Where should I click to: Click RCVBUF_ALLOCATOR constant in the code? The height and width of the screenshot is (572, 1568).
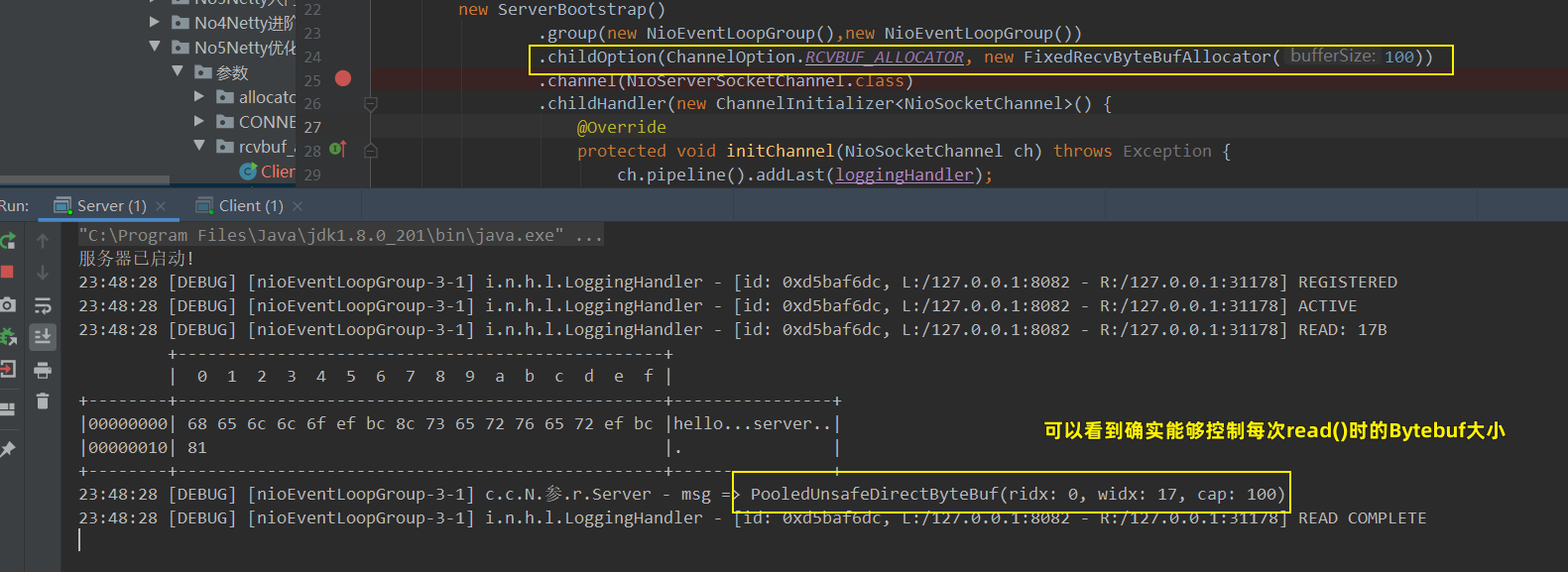tap(884, 57)
